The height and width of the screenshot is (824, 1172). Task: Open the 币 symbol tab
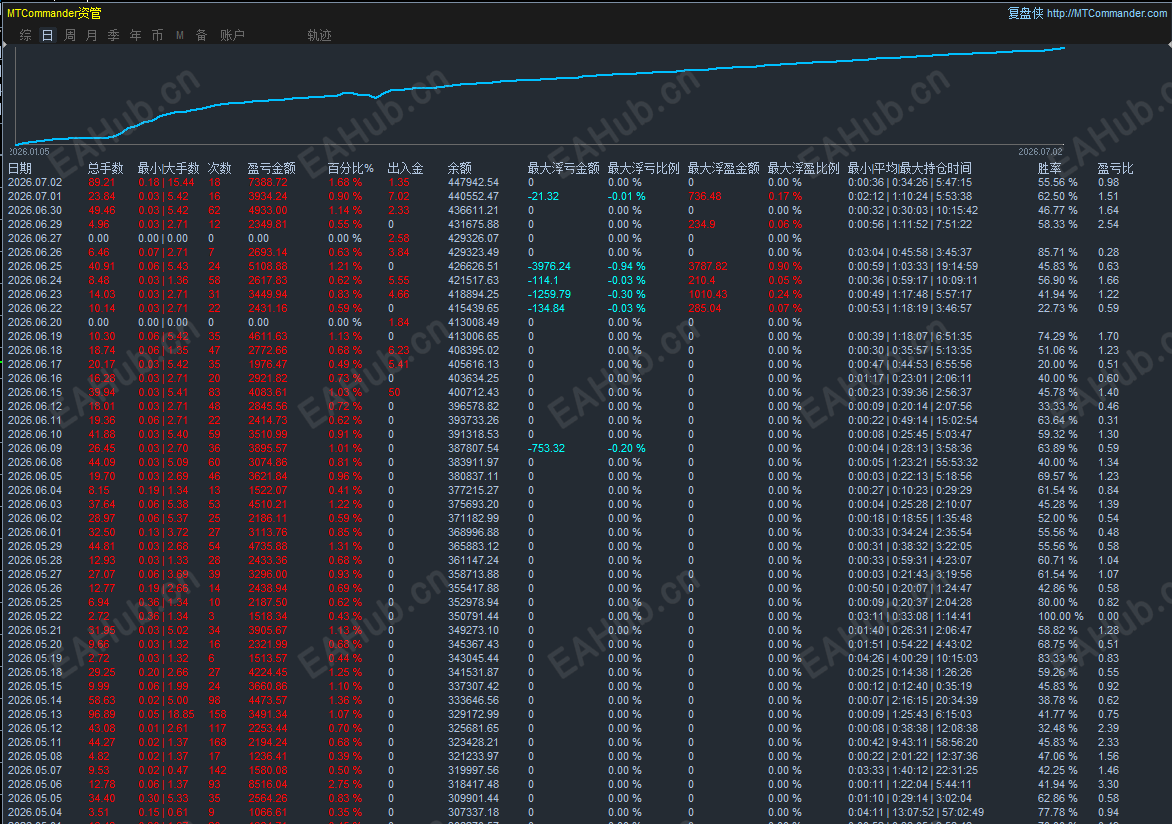click(x=157, y=35)
